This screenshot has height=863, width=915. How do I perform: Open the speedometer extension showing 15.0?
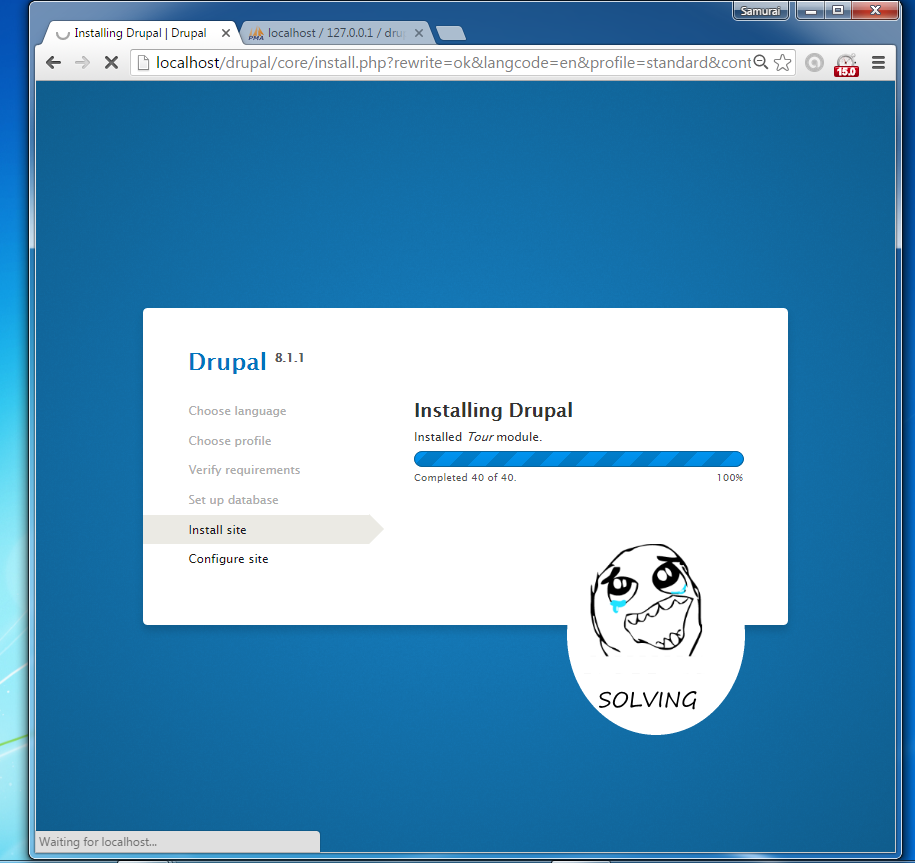(x=846, y=64)
